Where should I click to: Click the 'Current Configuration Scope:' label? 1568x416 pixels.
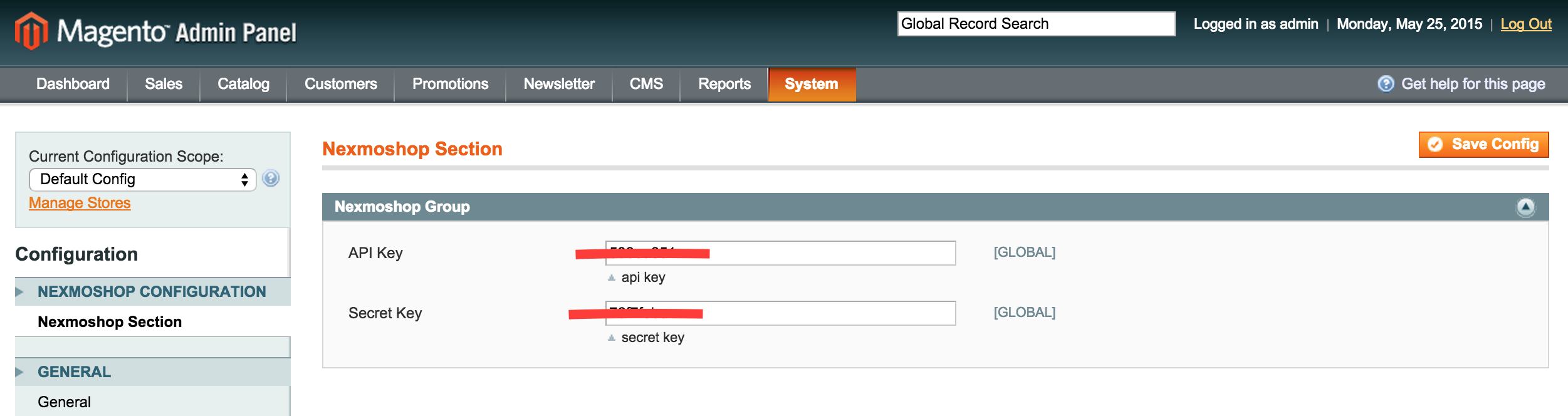[x=126, y=156]
